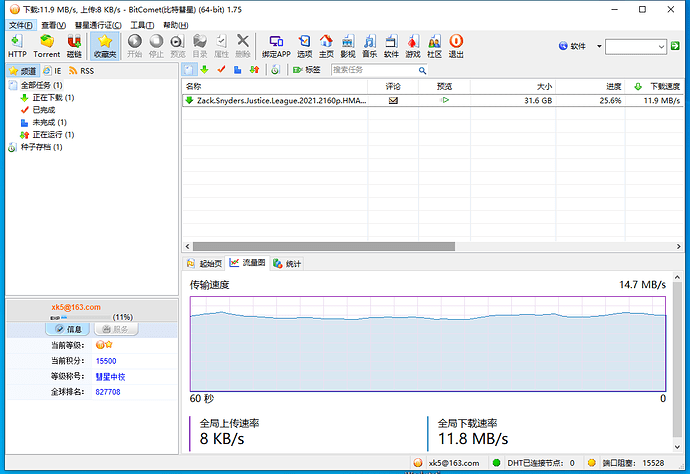The width and height of the screenshot is (690, 474).
Task: Click the 彗星中校 rank title link
Action: click(x=110, y=377)
